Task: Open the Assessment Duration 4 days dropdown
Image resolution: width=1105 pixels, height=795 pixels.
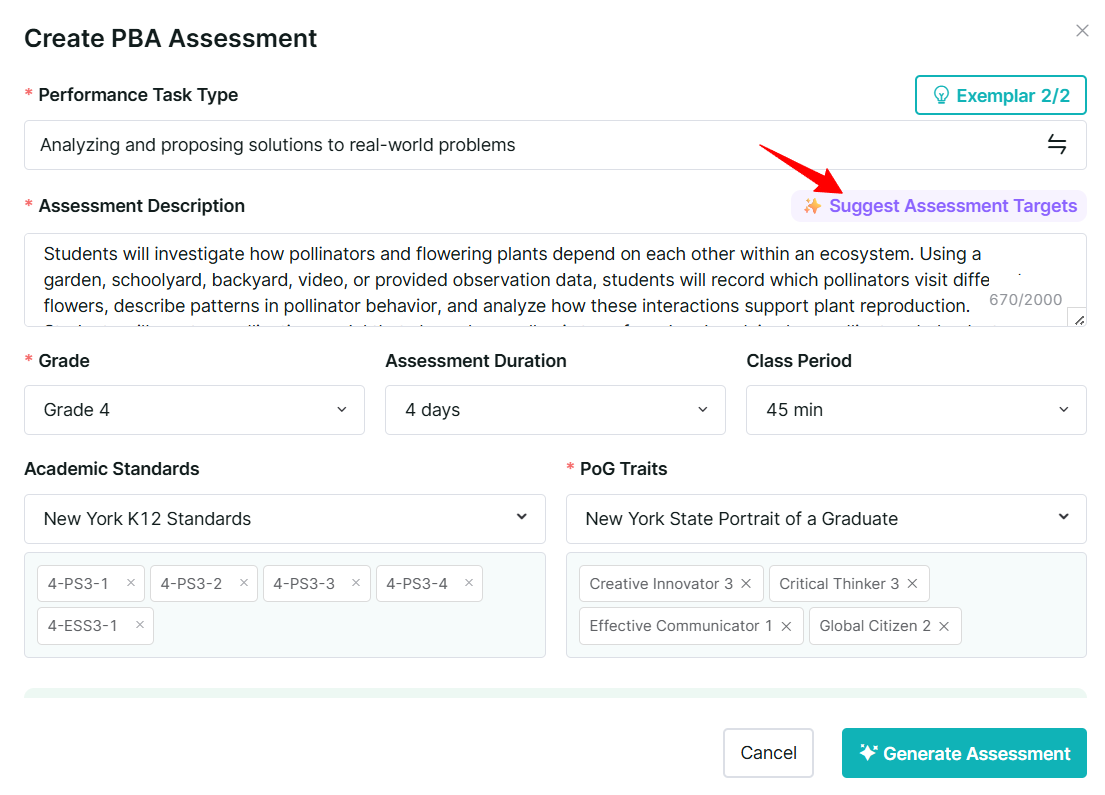Action: [x=555, y=409]
